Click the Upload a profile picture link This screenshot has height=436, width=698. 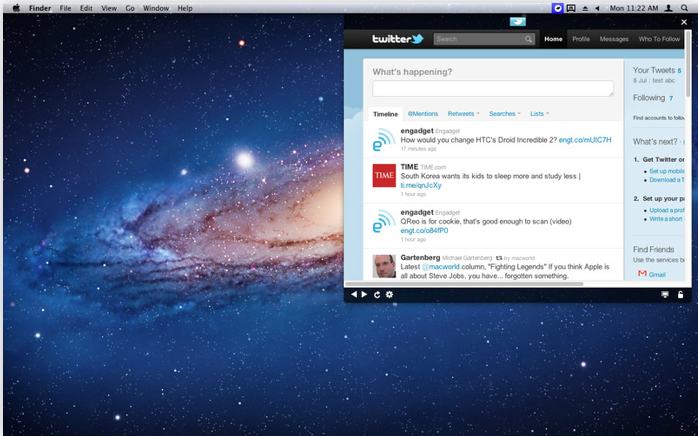tap(667, 210)
